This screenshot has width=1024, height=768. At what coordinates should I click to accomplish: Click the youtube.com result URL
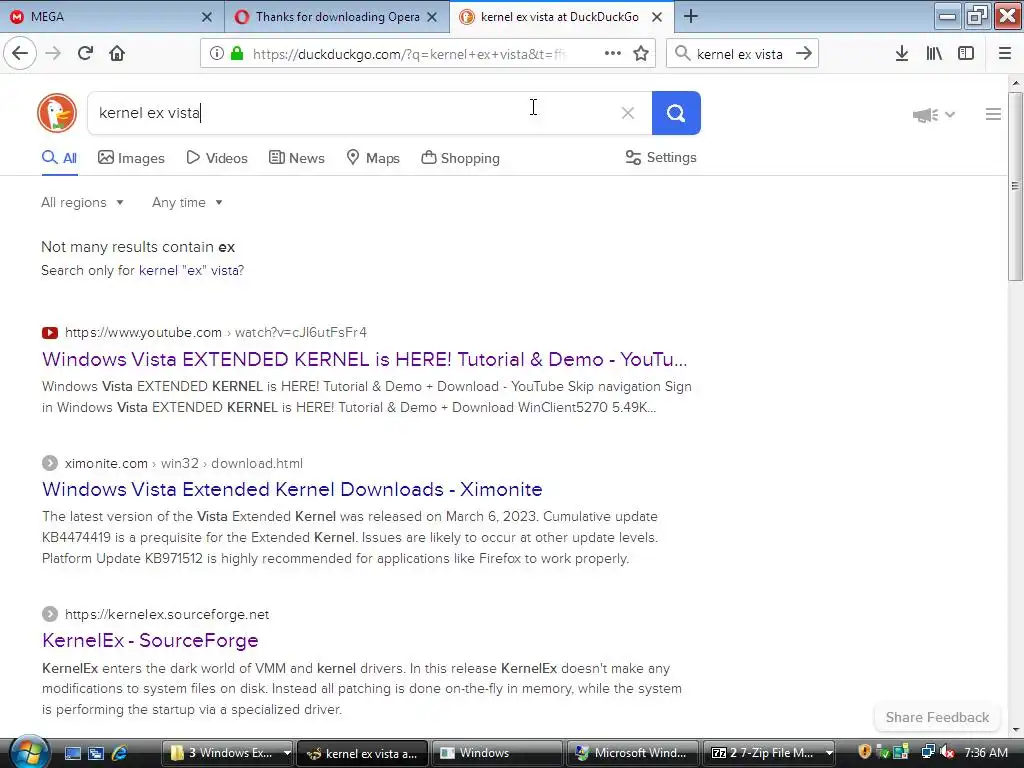coord(216,332)
